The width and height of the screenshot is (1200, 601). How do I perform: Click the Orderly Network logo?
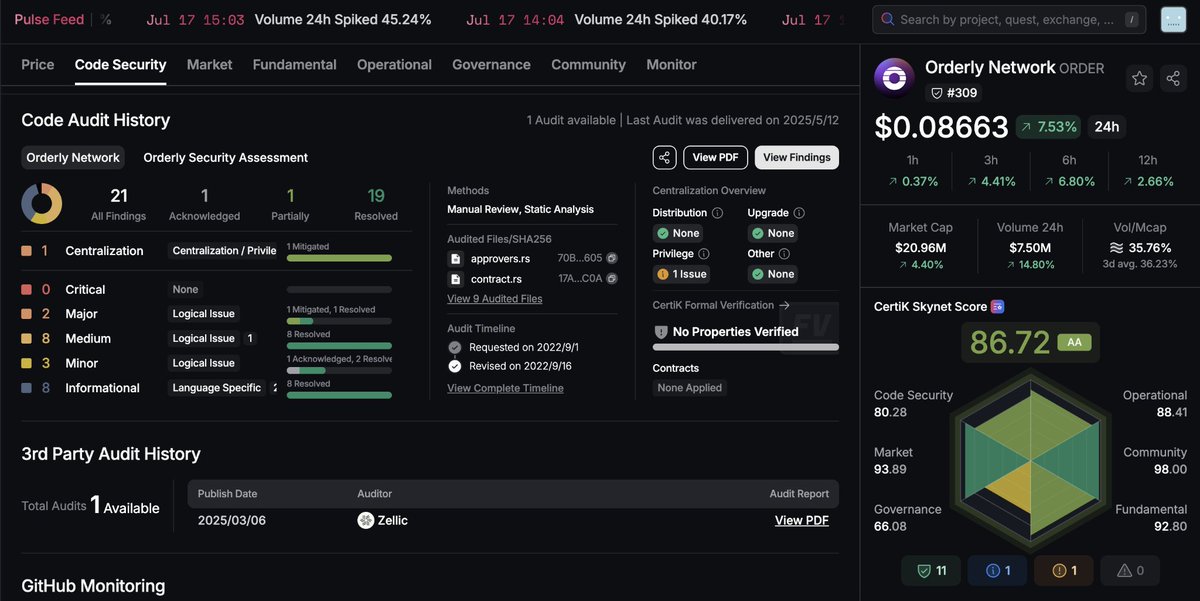[x=893, y=77]
